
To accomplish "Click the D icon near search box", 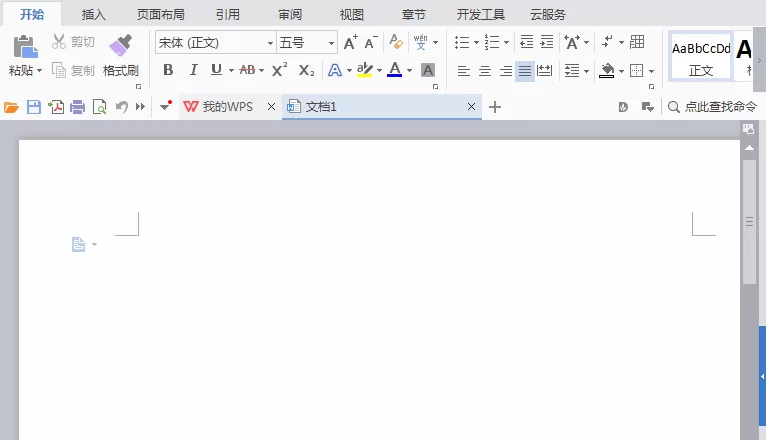I will (623, 107).
